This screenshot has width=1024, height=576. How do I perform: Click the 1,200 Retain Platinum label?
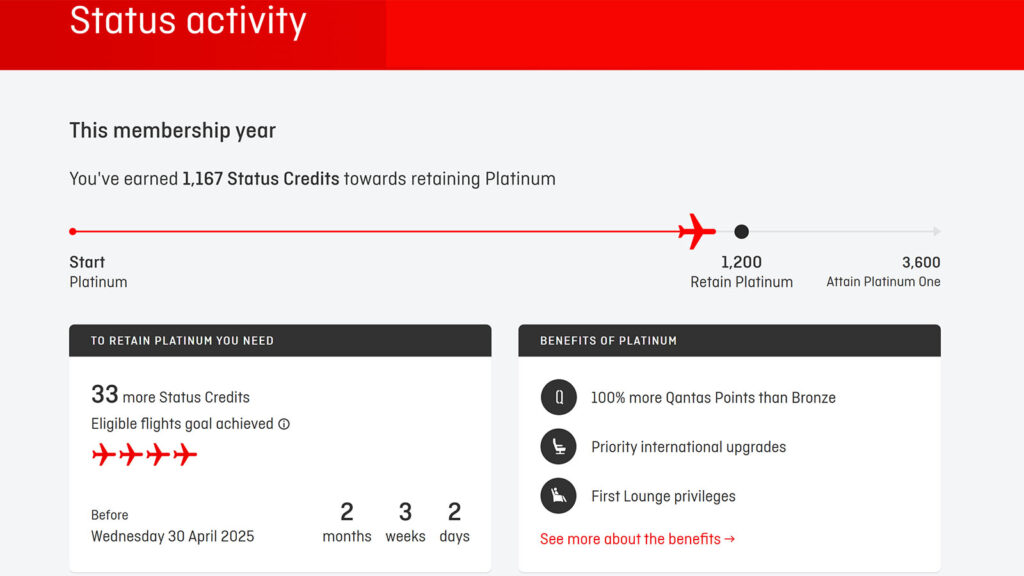coord(742,272)
